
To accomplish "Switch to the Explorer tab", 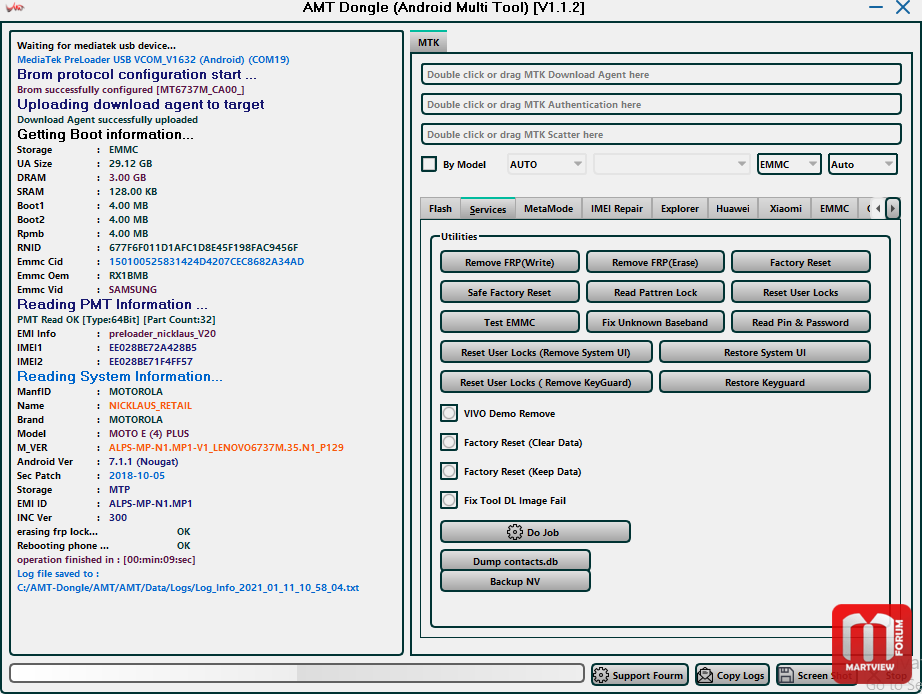I will (680, 208).
